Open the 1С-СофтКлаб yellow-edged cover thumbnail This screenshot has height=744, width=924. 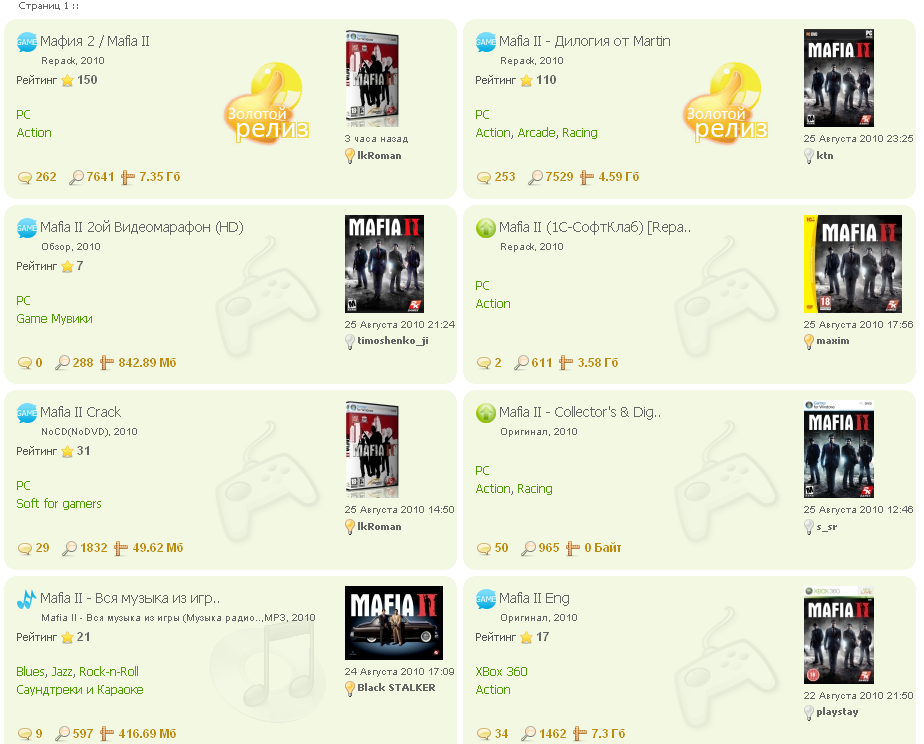click(x=853, y=264)
